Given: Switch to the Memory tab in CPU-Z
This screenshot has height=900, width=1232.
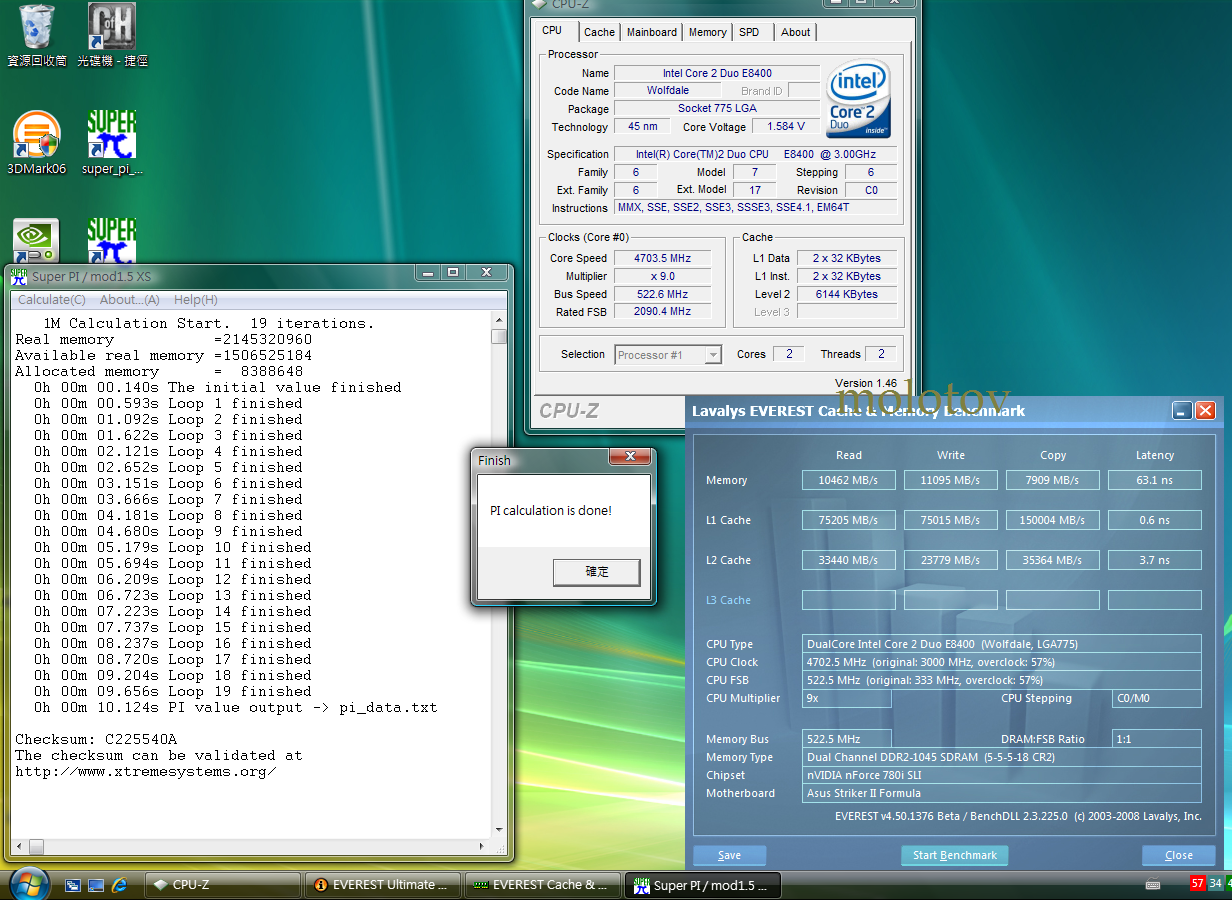Looking at the screenshot, I should [708, 32].
